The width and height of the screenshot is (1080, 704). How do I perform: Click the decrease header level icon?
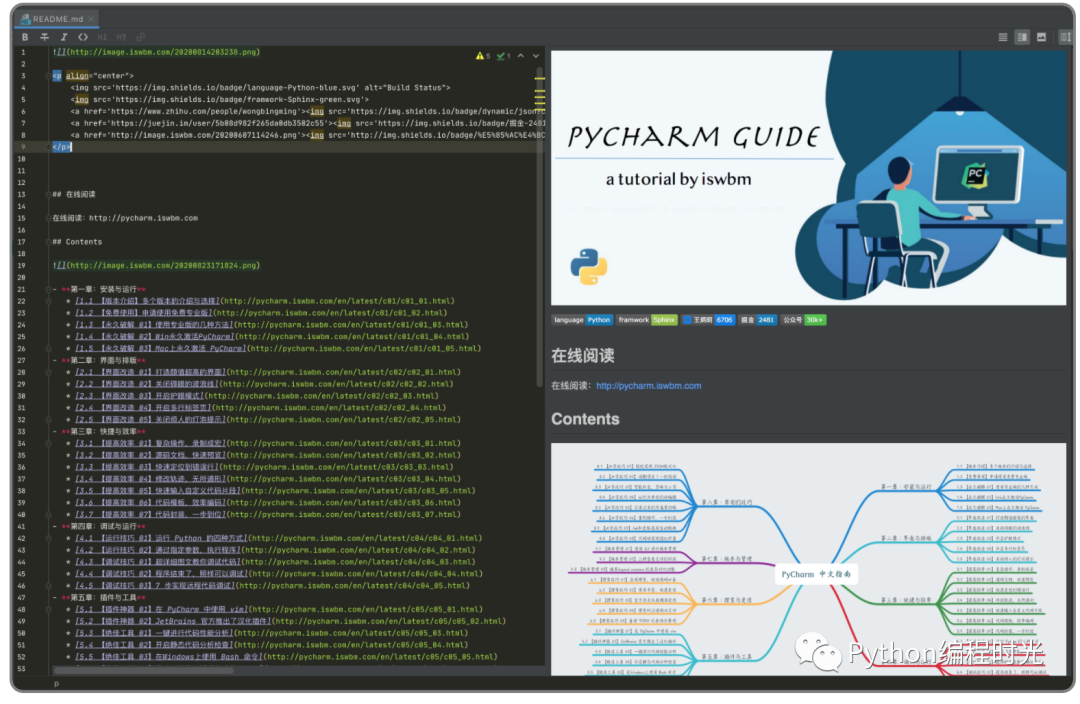pos(103,37)
